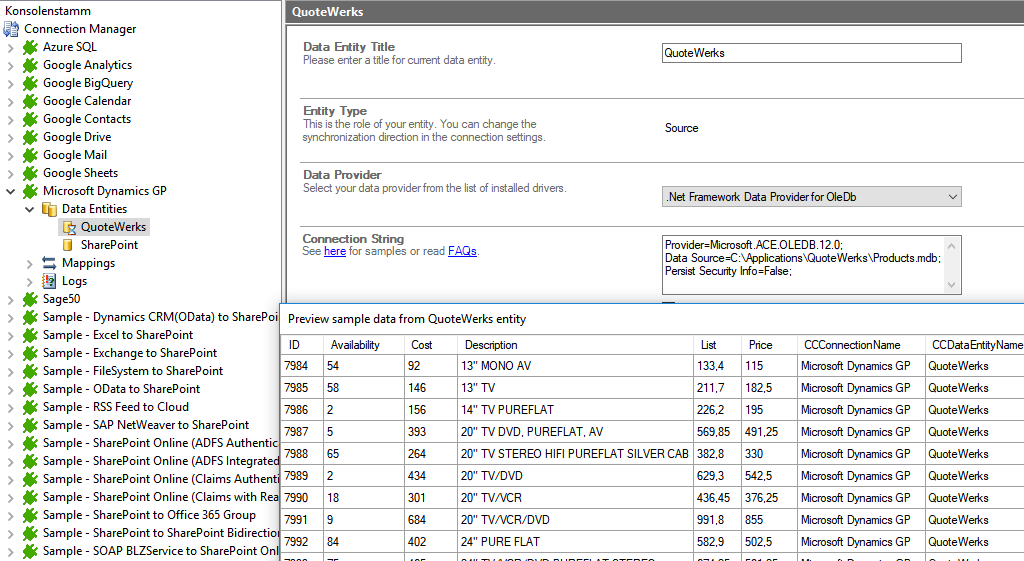This screenshot has width=1024, height=561.
Task: Click the SharePoint entity database icon
Action: click(69, 245)
